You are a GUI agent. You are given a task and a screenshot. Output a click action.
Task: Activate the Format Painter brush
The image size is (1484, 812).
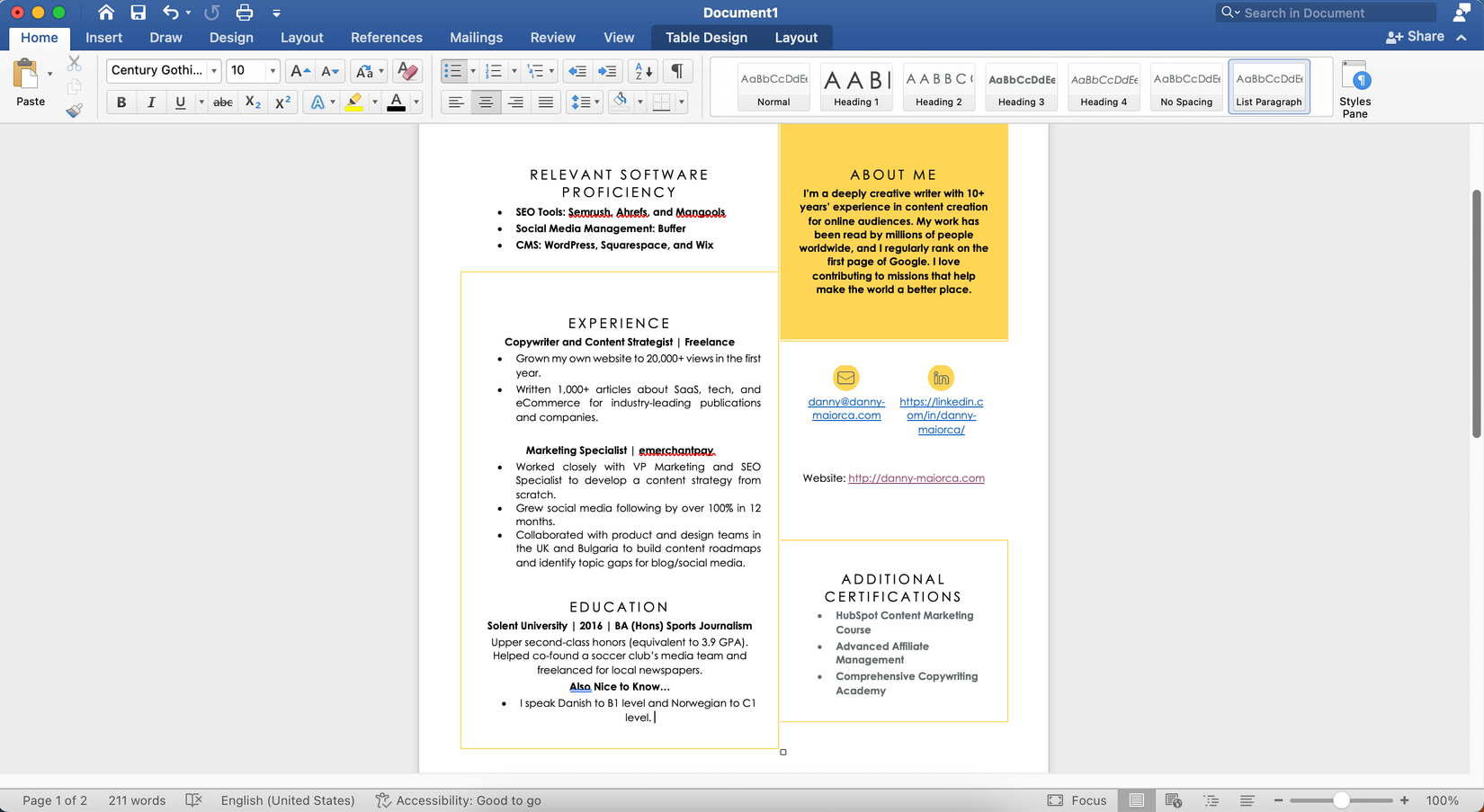tap(75, 110)
